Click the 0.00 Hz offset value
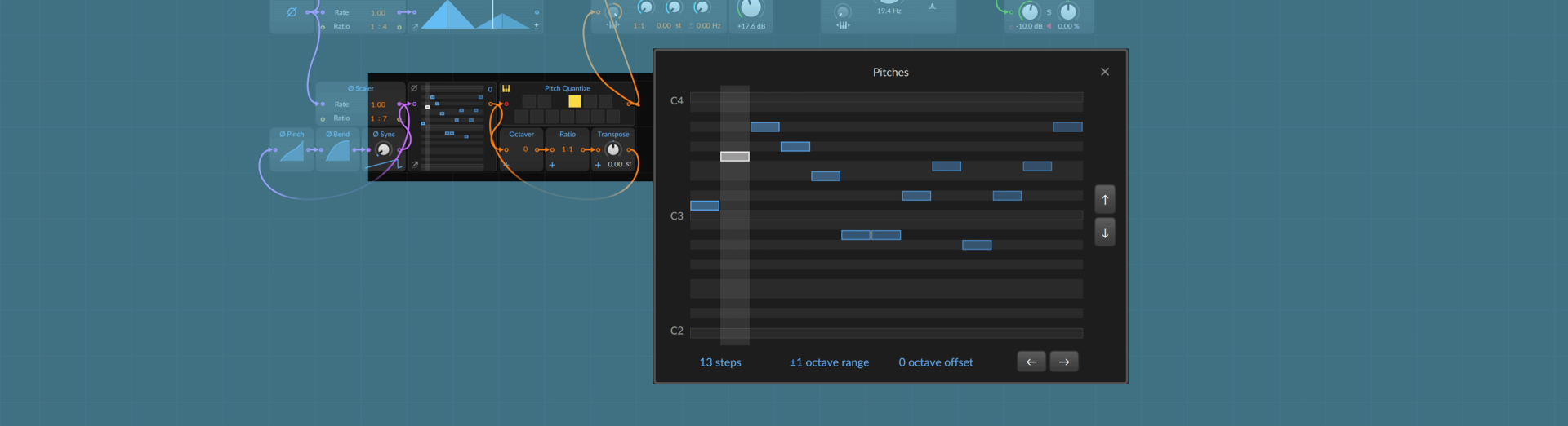The width and height of the screenshot is (1568, 426). click(x=708, y=26)
